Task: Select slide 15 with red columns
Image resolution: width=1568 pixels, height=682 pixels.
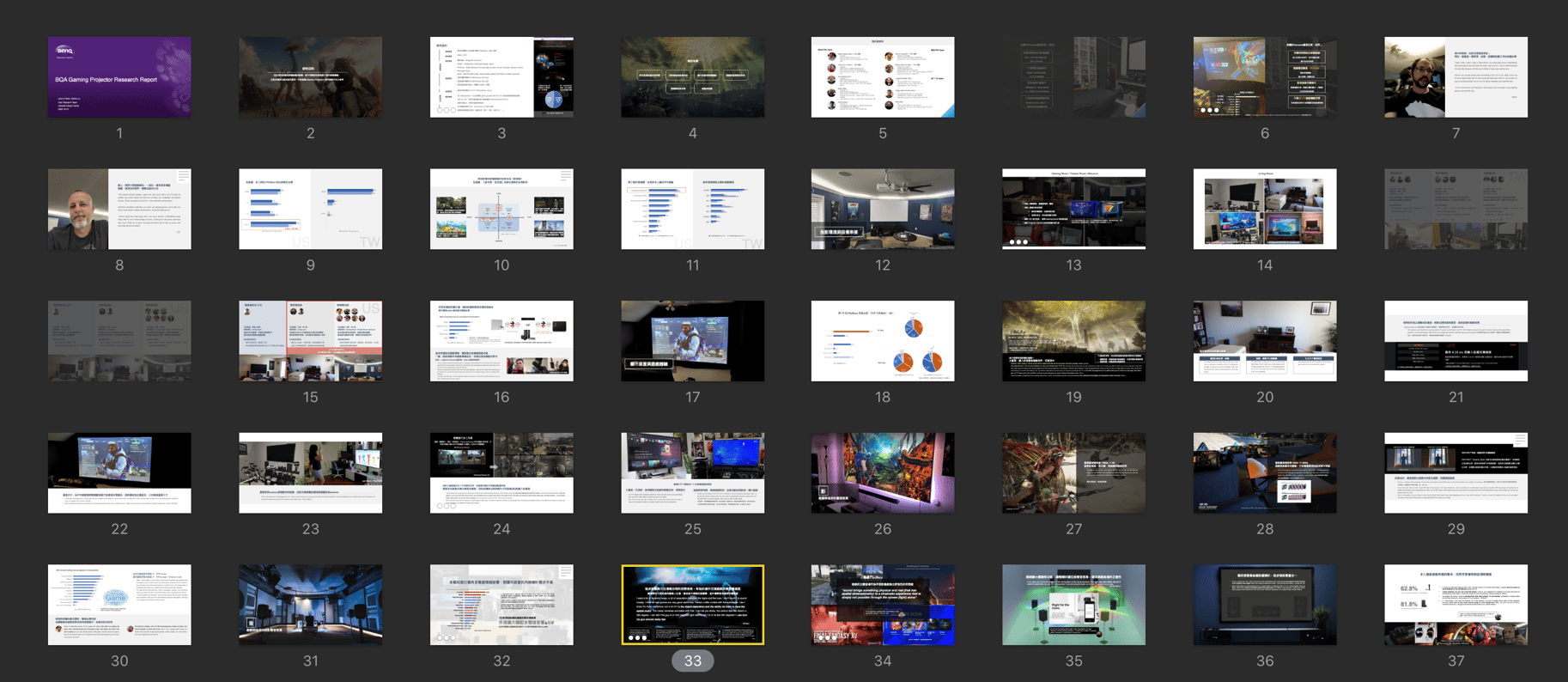Action: (x=311, y=341)
